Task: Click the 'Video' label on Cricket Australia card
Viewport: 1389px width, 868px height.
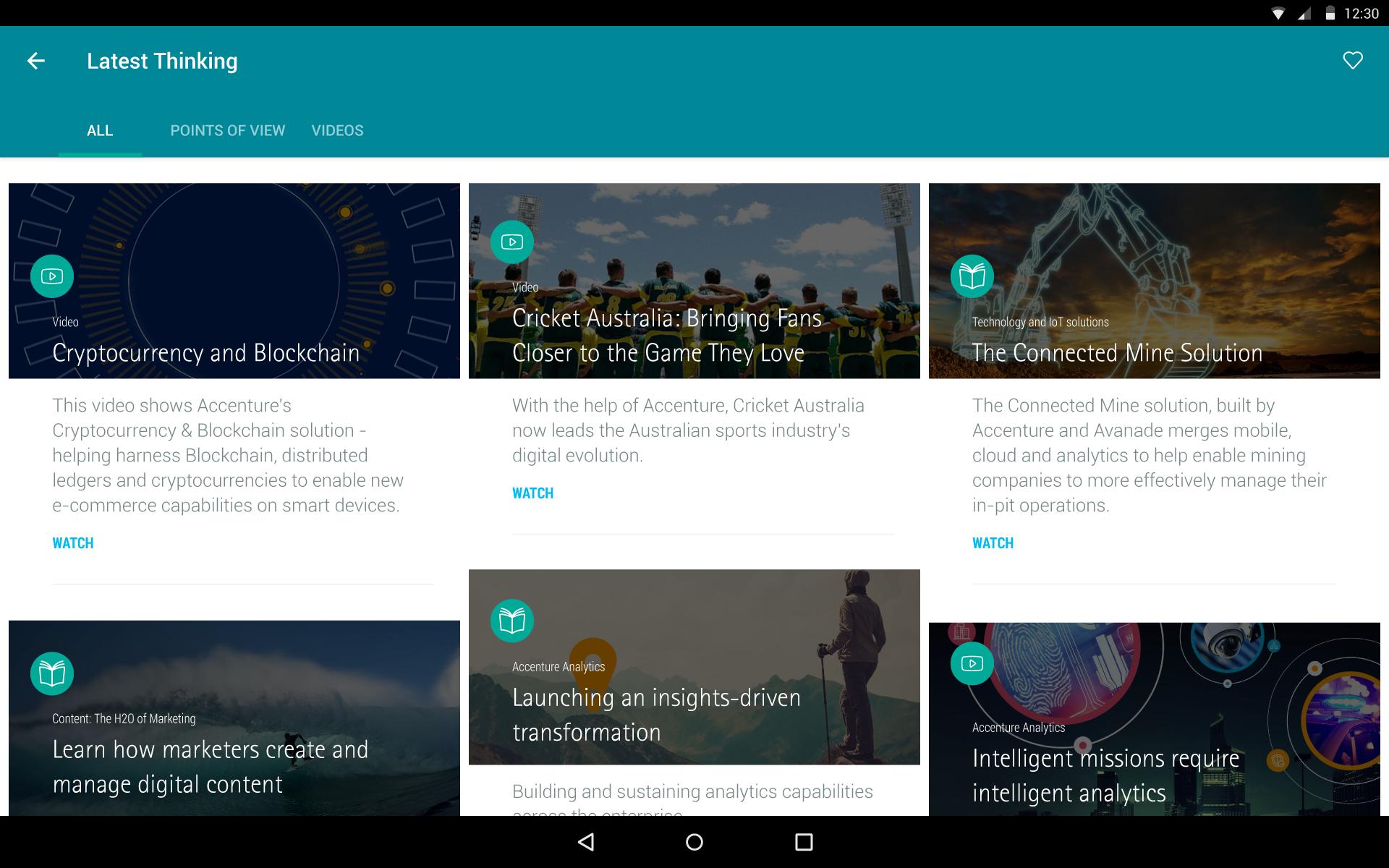Action: coord(525,287)
